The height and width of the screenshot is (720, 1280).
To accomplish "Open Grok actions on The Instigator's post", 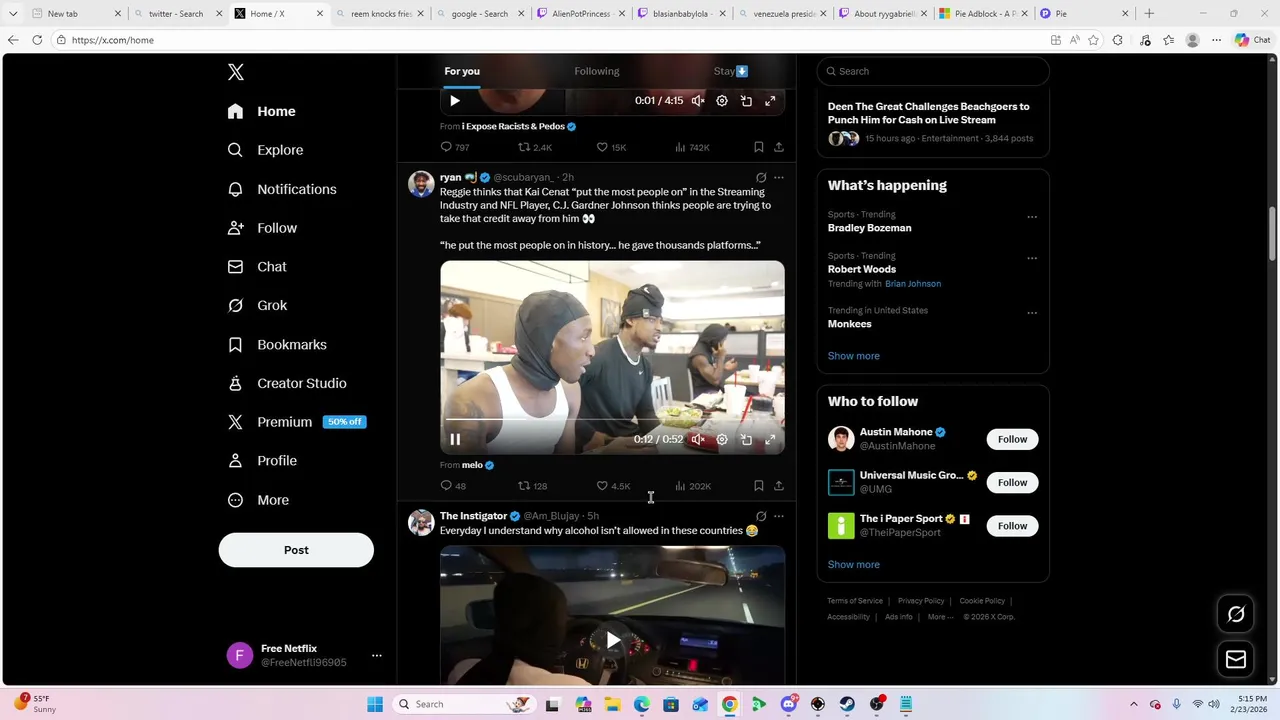I will coord(761,517).
